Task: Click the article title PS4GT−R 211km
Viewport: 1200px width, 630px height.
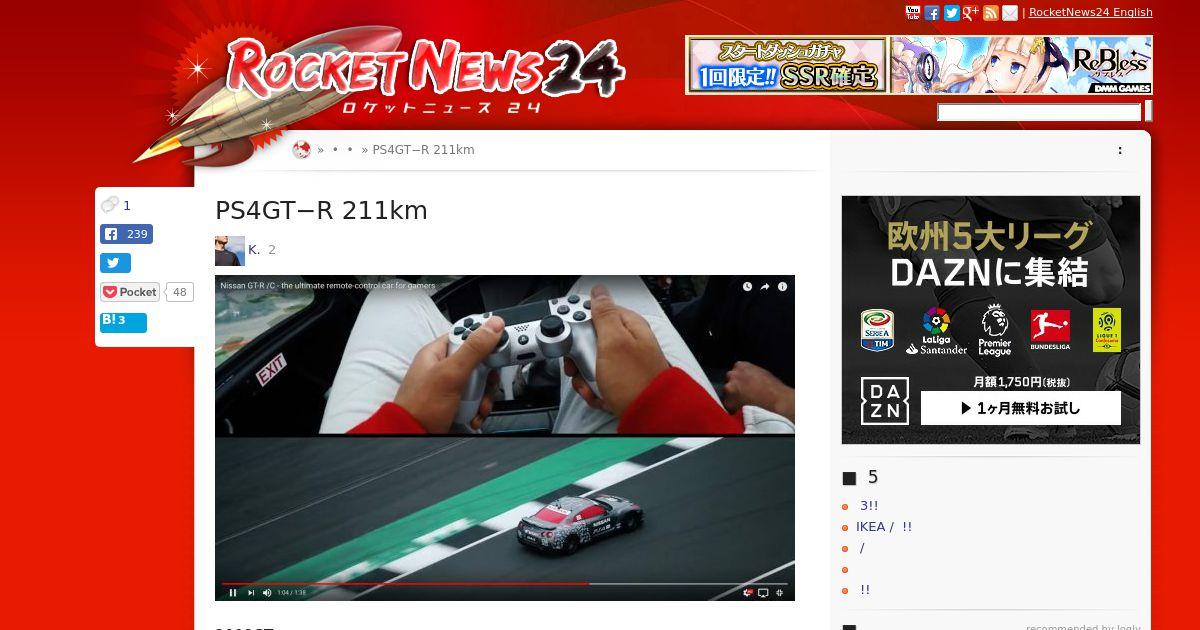Action: tap(321, 210)
